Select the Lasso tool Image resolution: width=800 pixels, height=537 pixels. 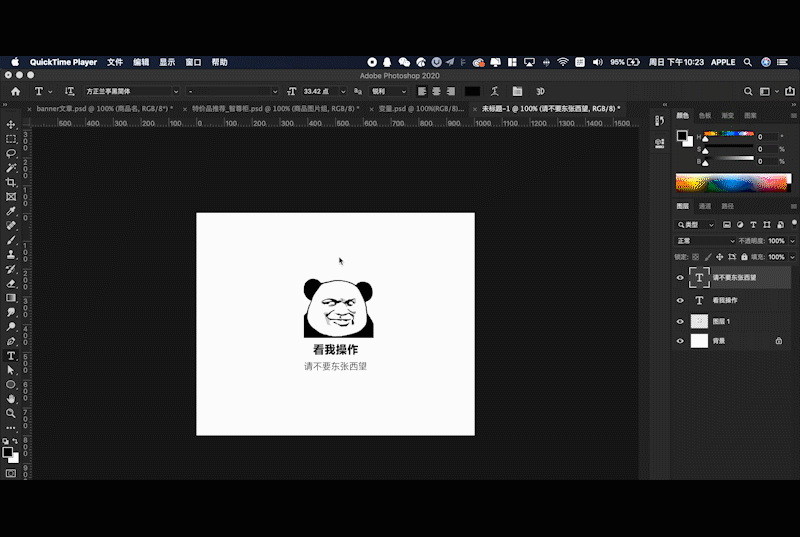(11, 154)
